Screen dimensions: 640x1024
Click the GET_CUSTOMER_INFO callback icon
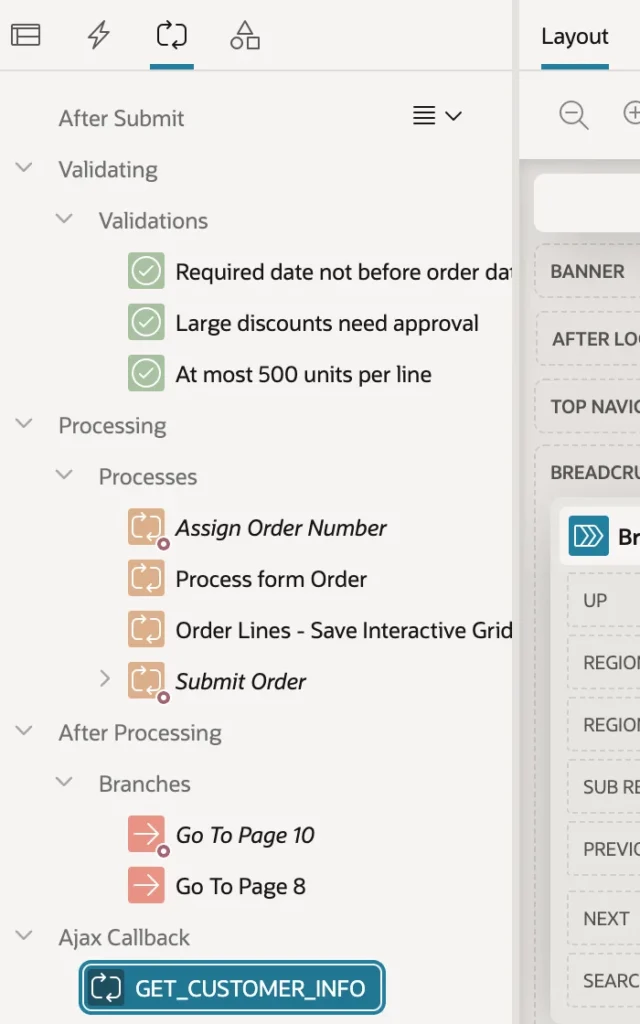click(x=106, y=987)
